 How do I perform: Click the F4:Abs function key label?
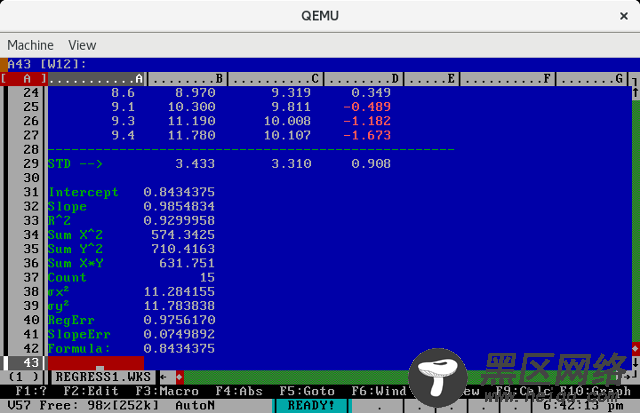pyautogui.click(x=239, y=391)
